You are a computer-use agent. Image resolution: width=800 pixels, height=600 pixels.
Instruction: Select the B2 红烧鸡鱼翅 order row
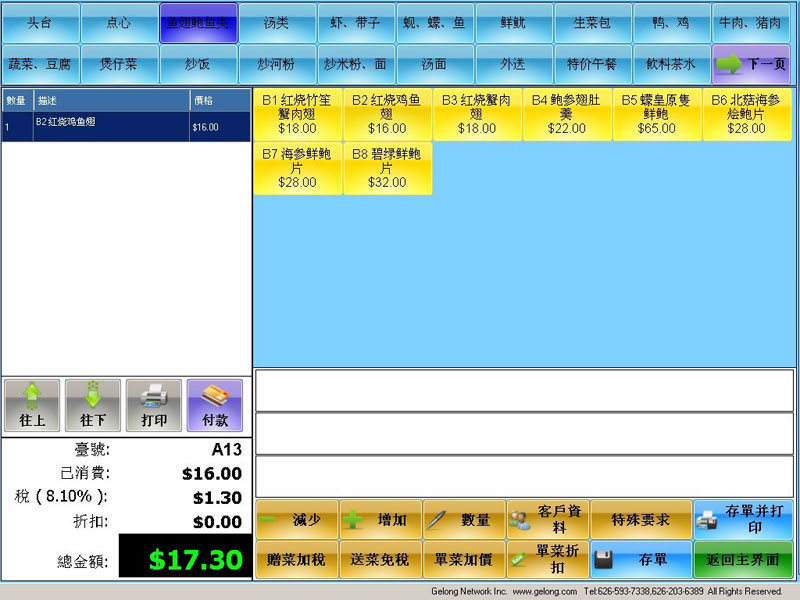(125, 126)
